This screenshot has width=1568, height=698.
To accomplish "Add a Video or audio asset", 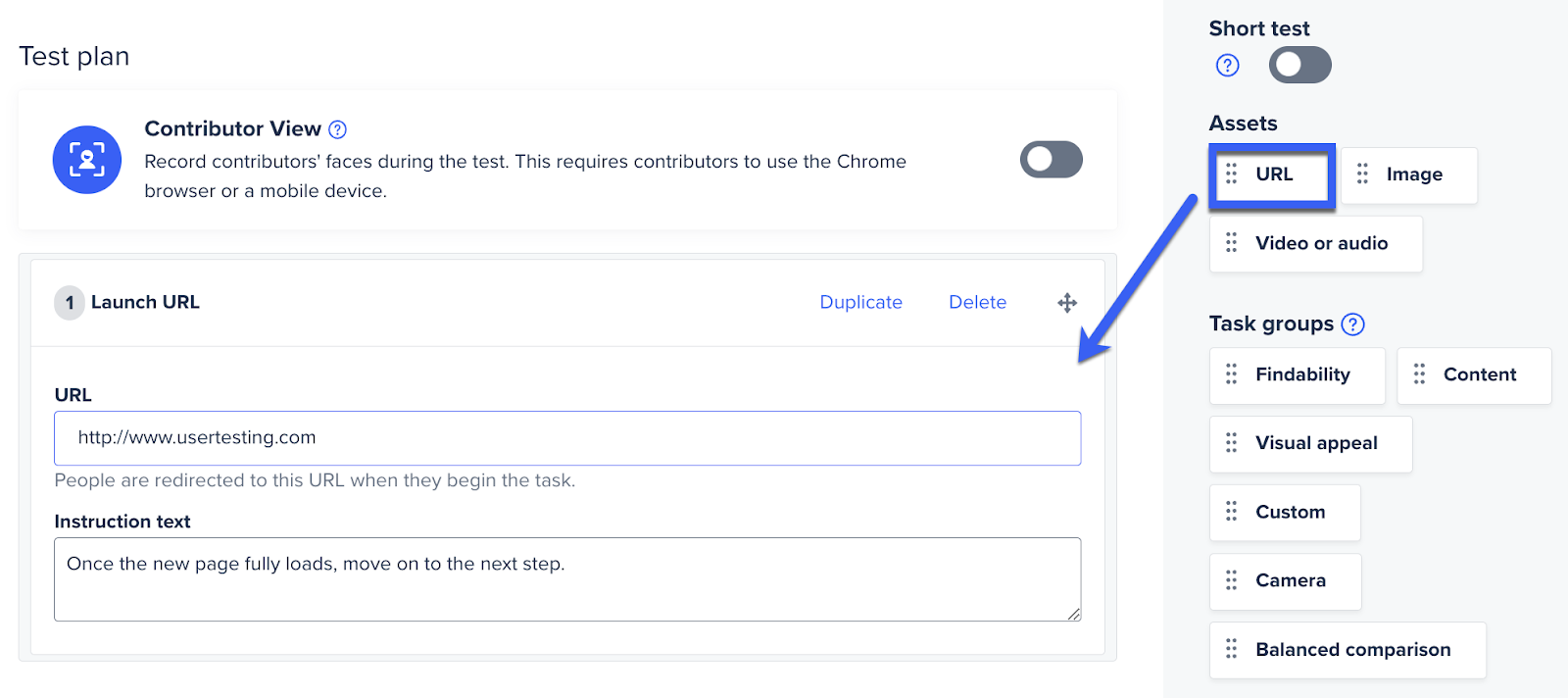I will (x=1320, y=243).
